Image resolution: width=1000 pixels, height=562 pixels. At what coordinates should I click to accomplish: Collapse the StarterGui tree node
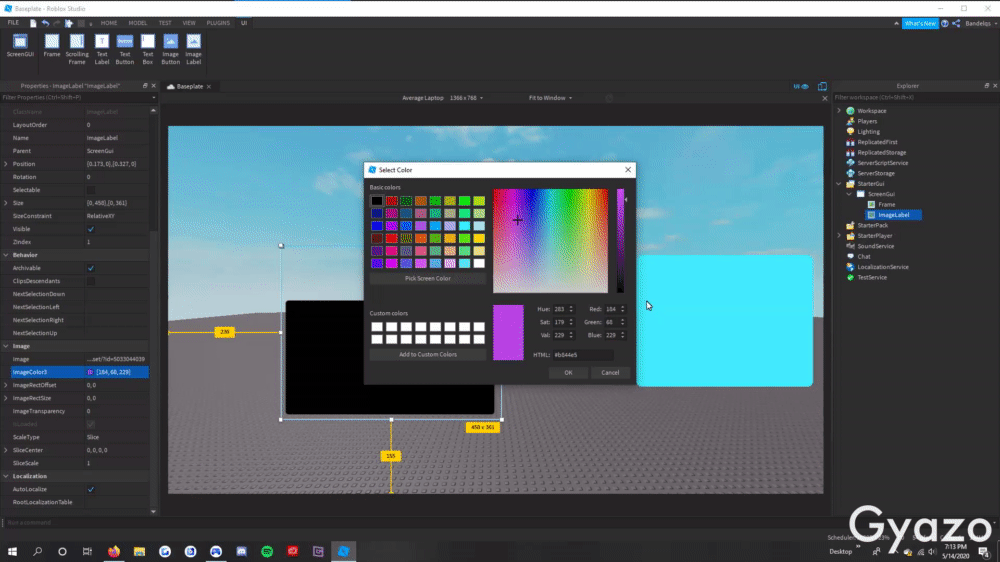coord(839,184)
